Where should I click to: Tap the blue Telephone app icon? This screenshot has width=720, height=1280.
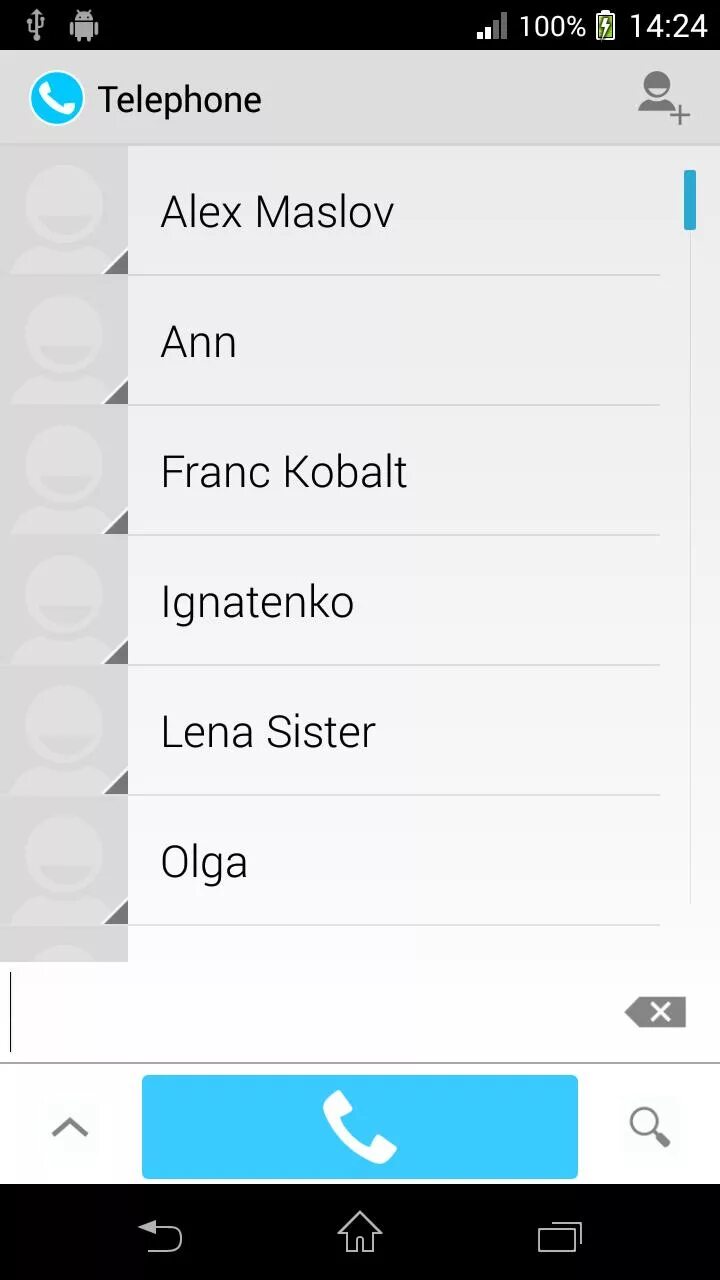56,98
